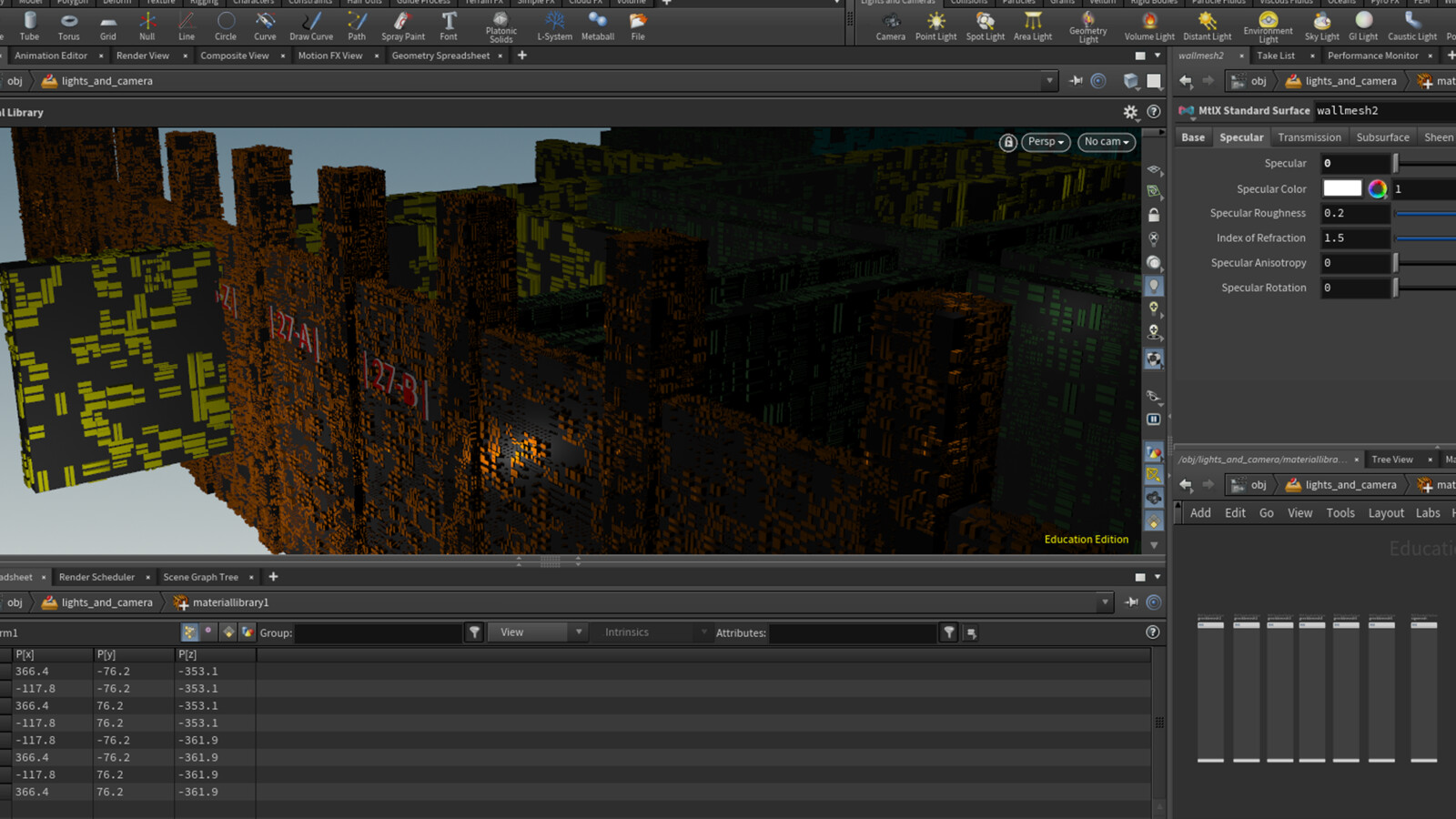Toggle pin on the viewport pane path
The image size is (1456, 819).
[1076, 81]
